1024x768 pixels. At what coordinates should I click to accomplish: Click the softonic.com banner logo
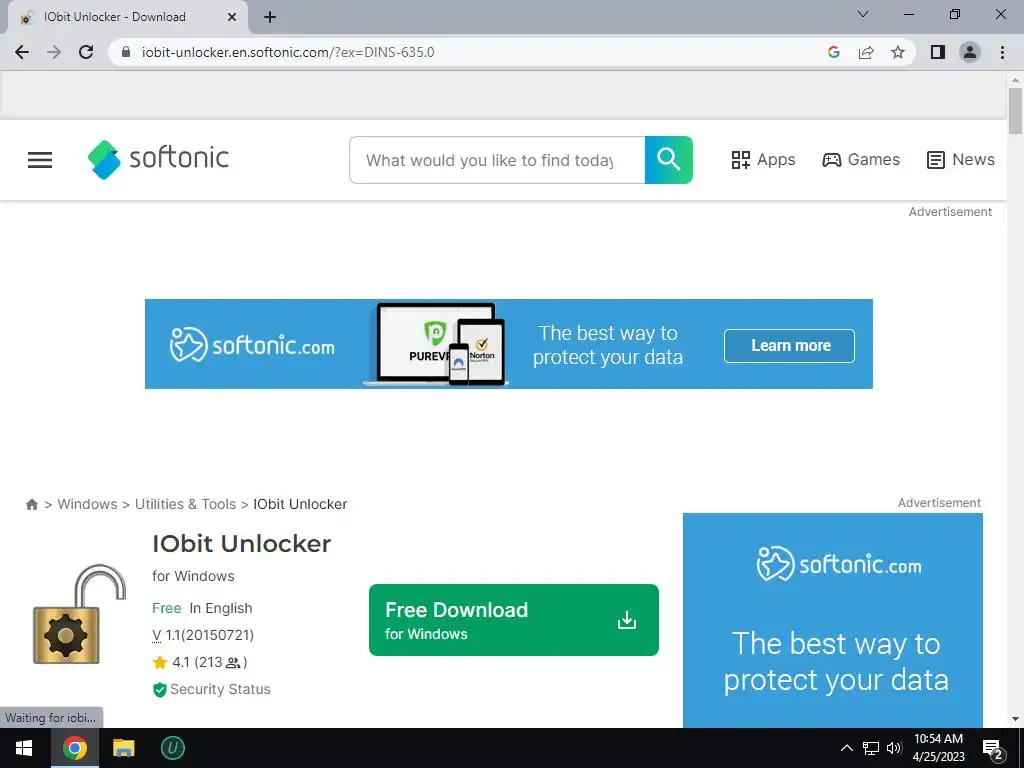pyautogui.click(x=252, y=345)
